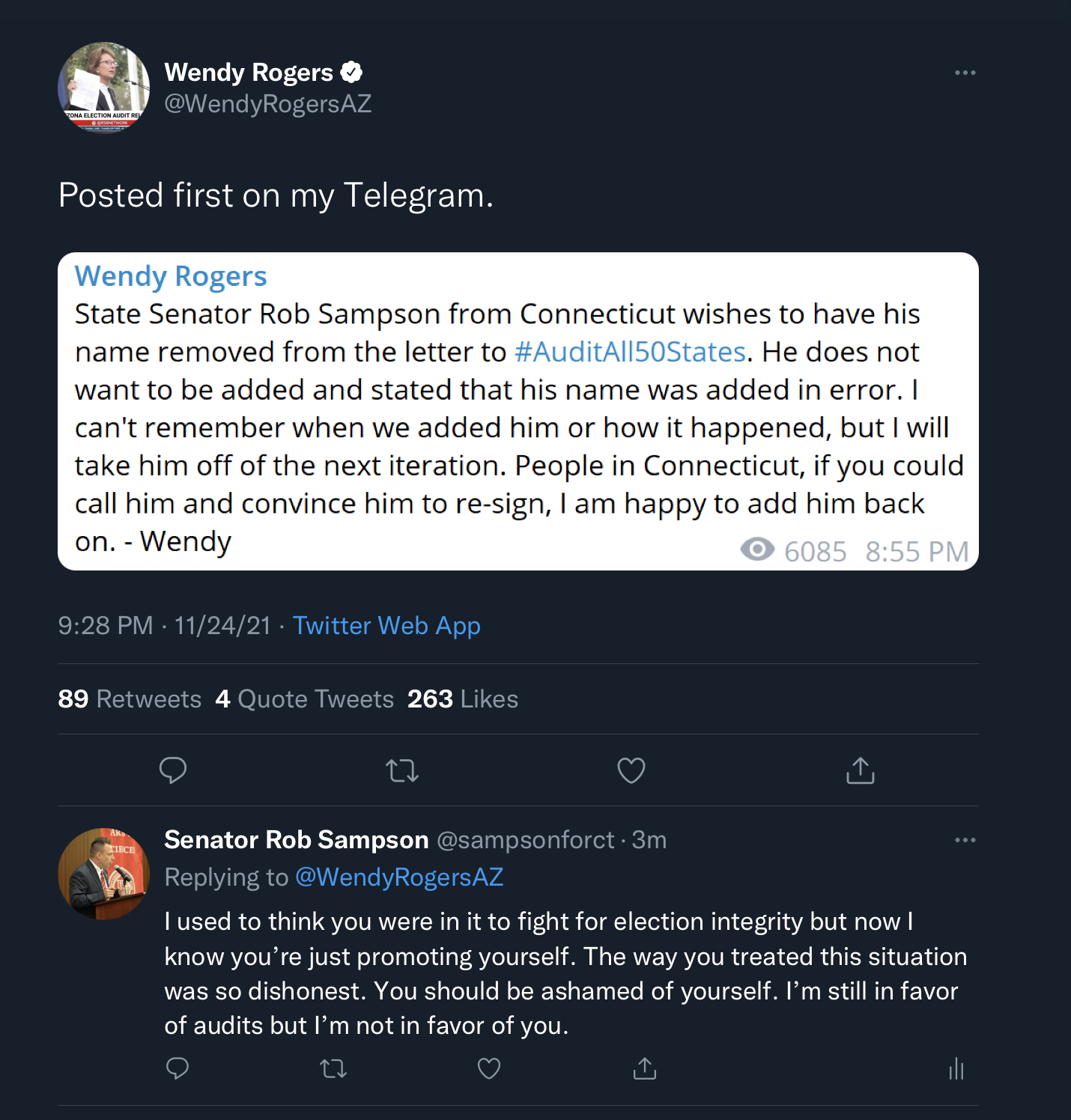
Task: Like Senator Rob Sampson's reply
Action: (x=489, y=1068)
